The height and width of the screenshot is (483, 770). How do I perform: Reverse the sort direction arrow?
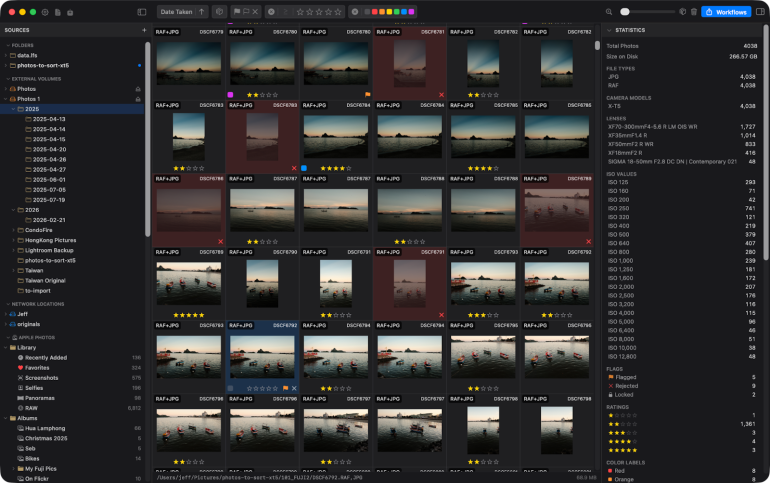pyautogui.click(x=202, y=12)
